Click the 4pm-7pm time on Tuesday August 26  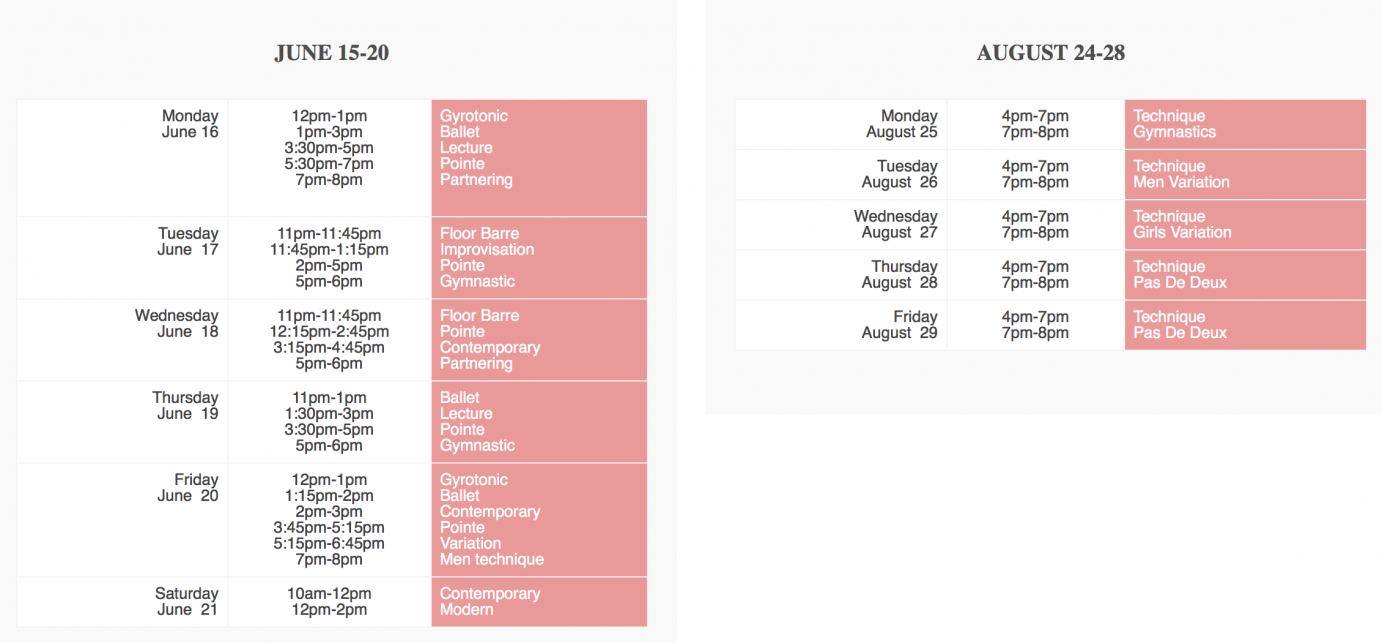(1035, 166)
